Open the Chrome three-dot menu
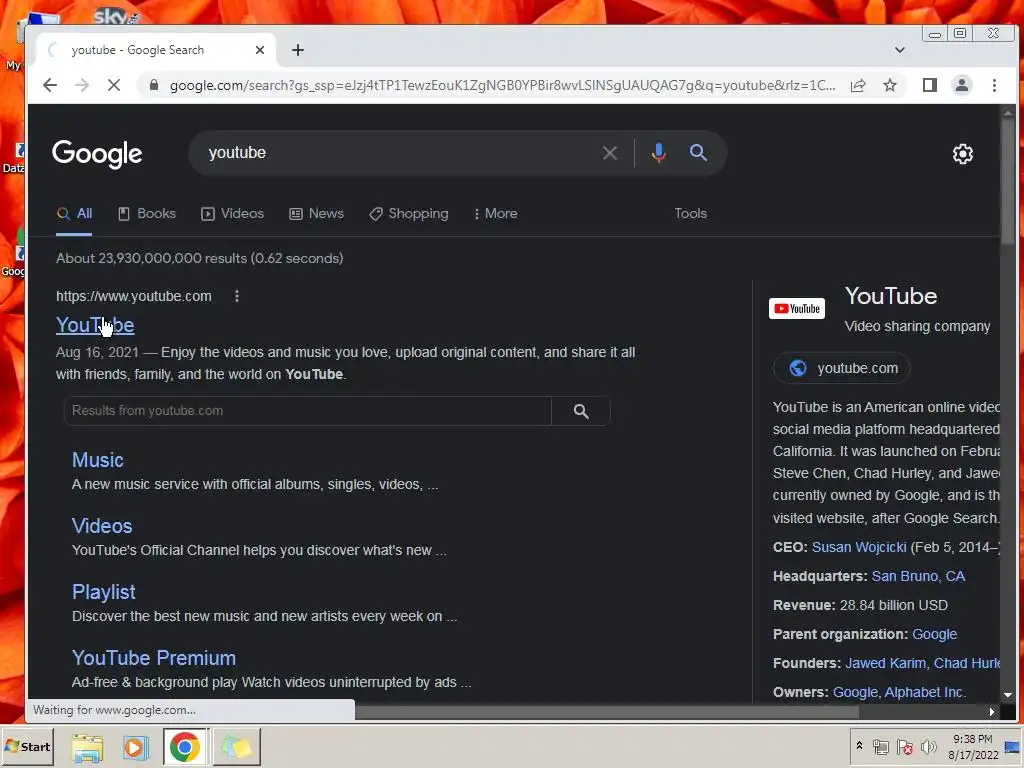Image resolution: width=1024 pixels, height=768 pixels. coord(994,85)
